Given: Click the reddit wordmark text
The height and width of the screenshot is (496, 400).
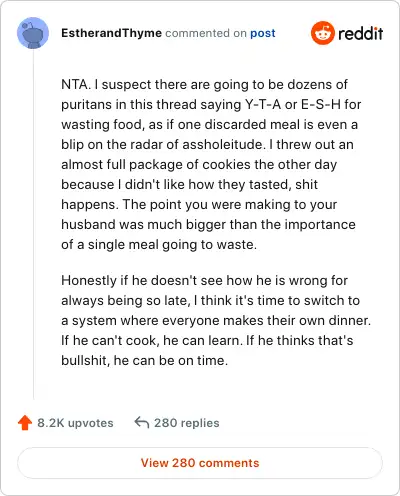Looking at the screenshot, I should pyautogui.click(x=361, y=33).
